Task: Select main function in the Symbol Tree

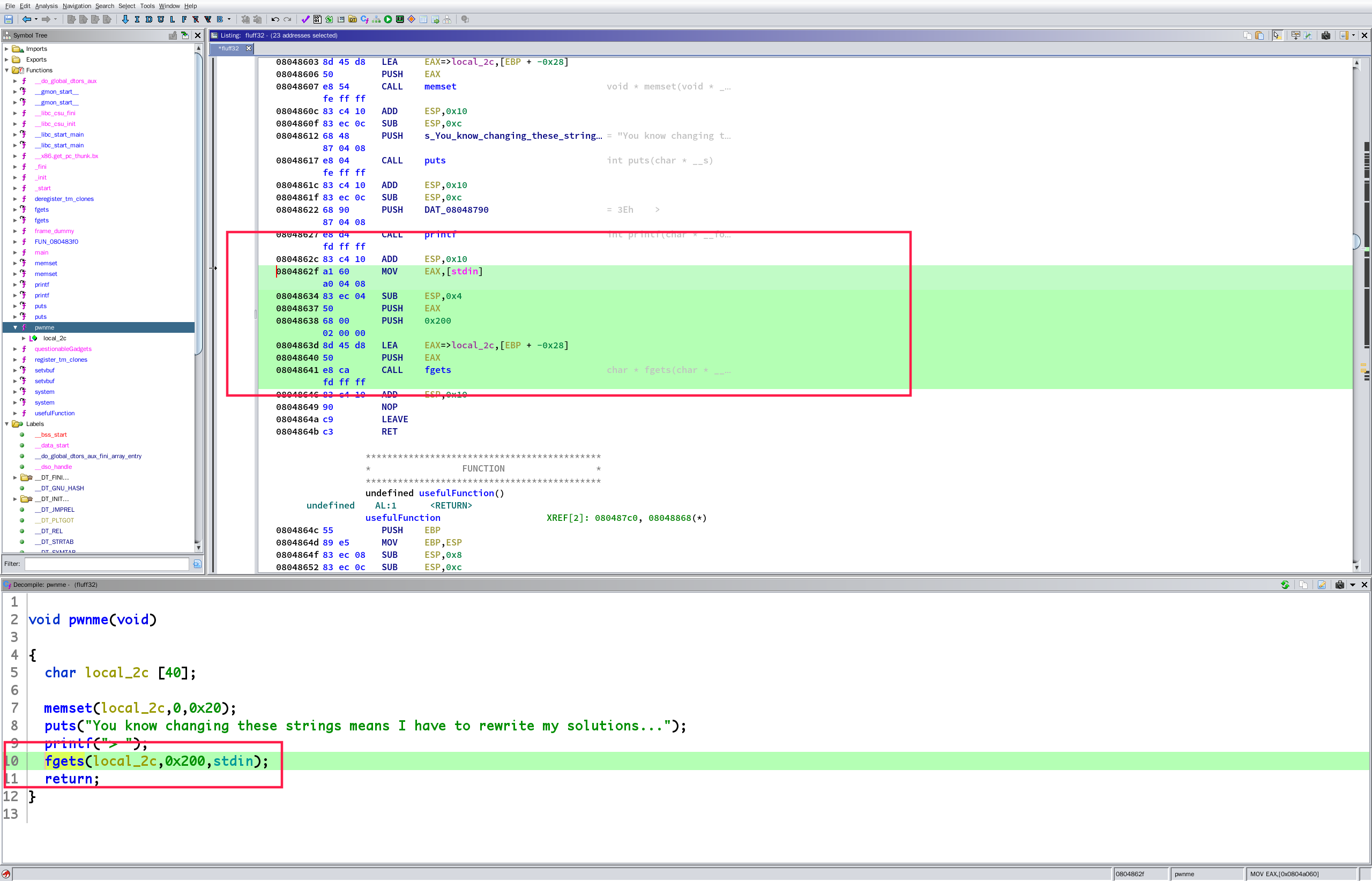Action: (x=41, y=253)
